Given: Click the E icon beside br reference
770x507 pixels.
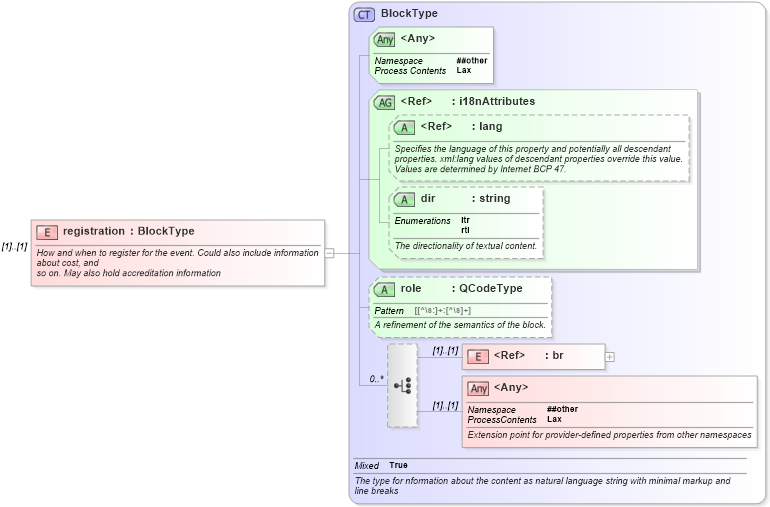Looking at the screenshot, I should (x=478, y=357).
